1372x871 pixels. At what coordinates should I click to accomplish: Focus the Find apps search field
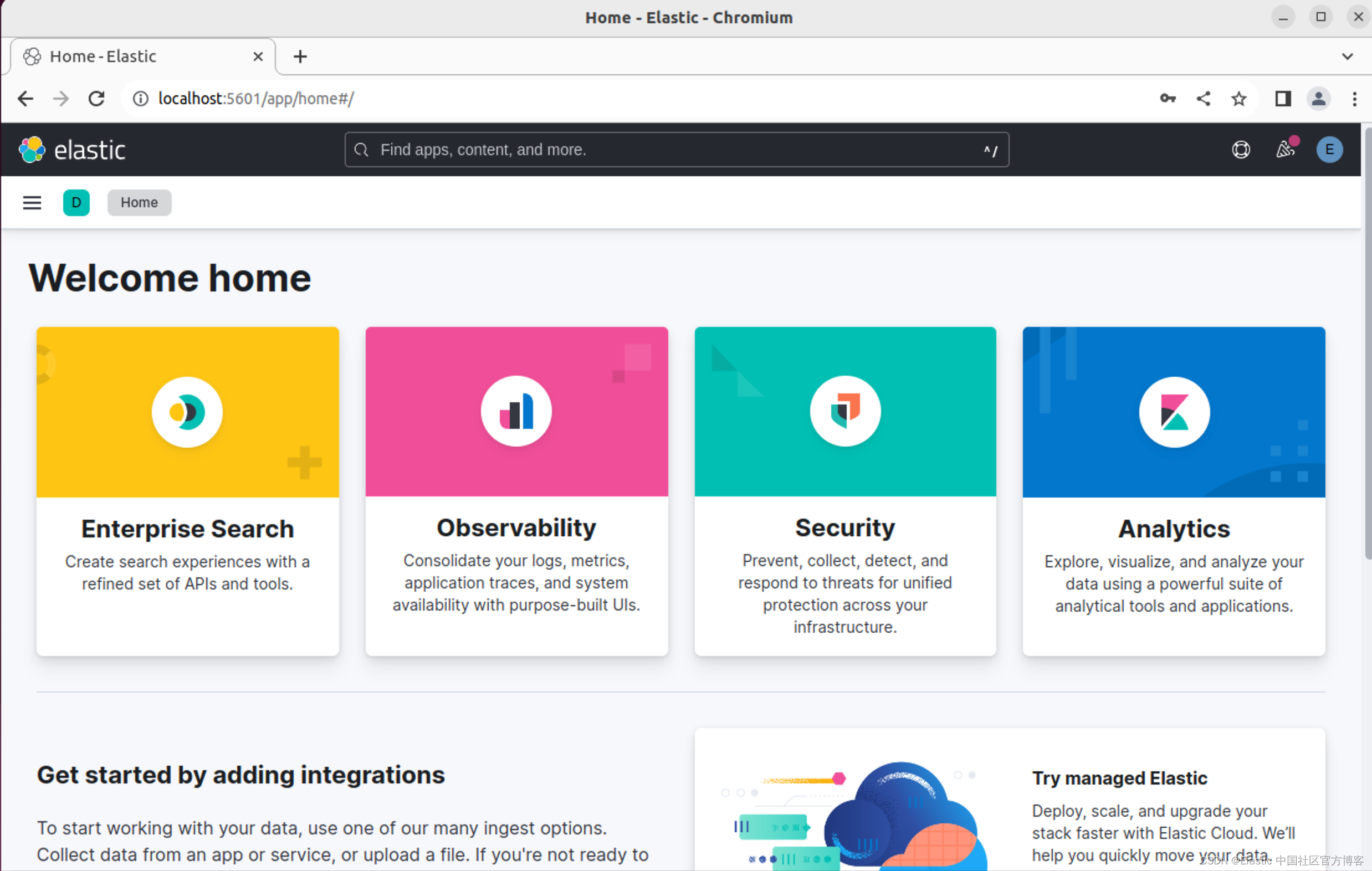(x=677, y=150)
